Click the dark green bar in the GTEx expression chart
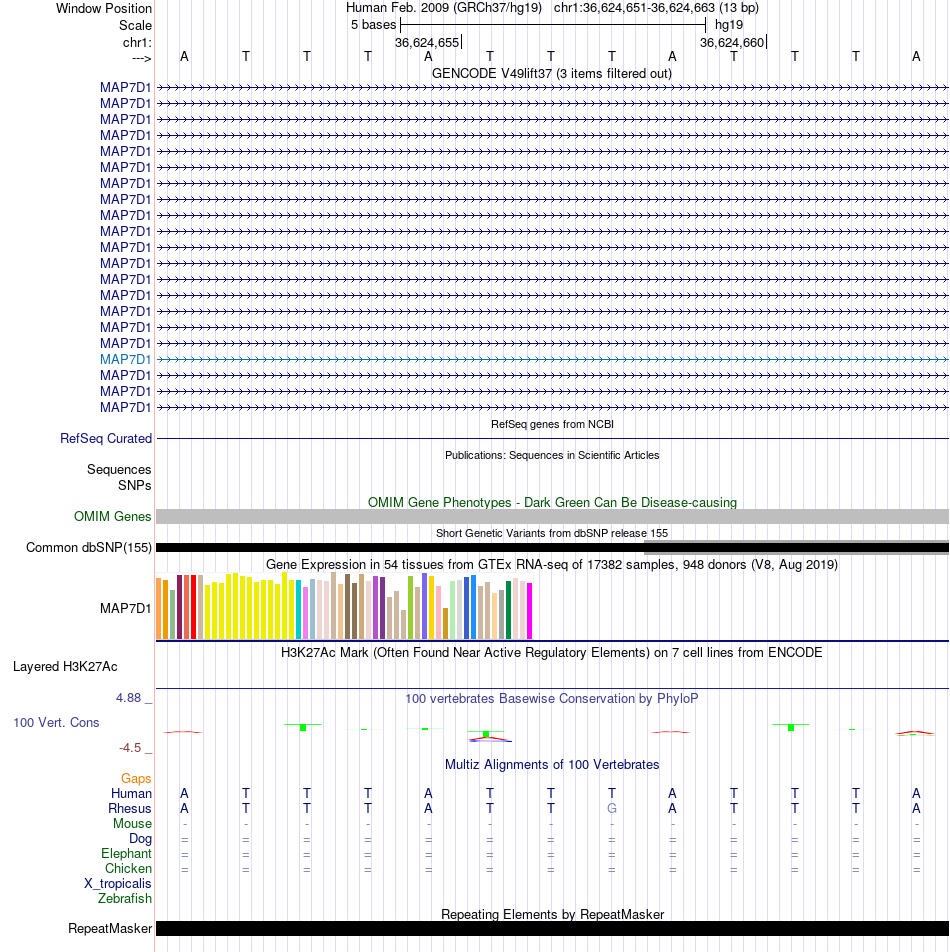 pyautogui.click(x=509, y=610)
